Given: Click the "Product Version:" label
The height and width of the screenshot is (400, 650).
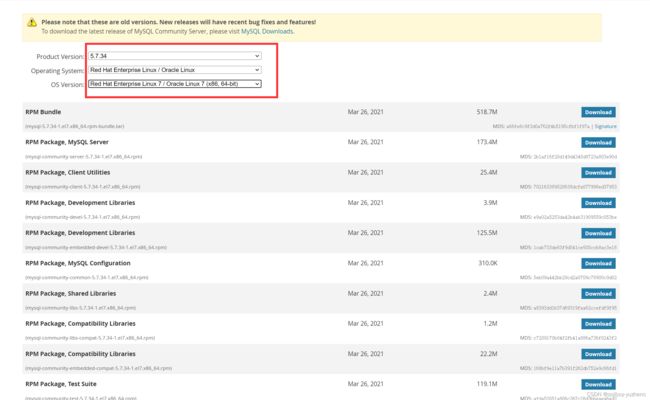Looking at the screenshot, I should 61,57.
